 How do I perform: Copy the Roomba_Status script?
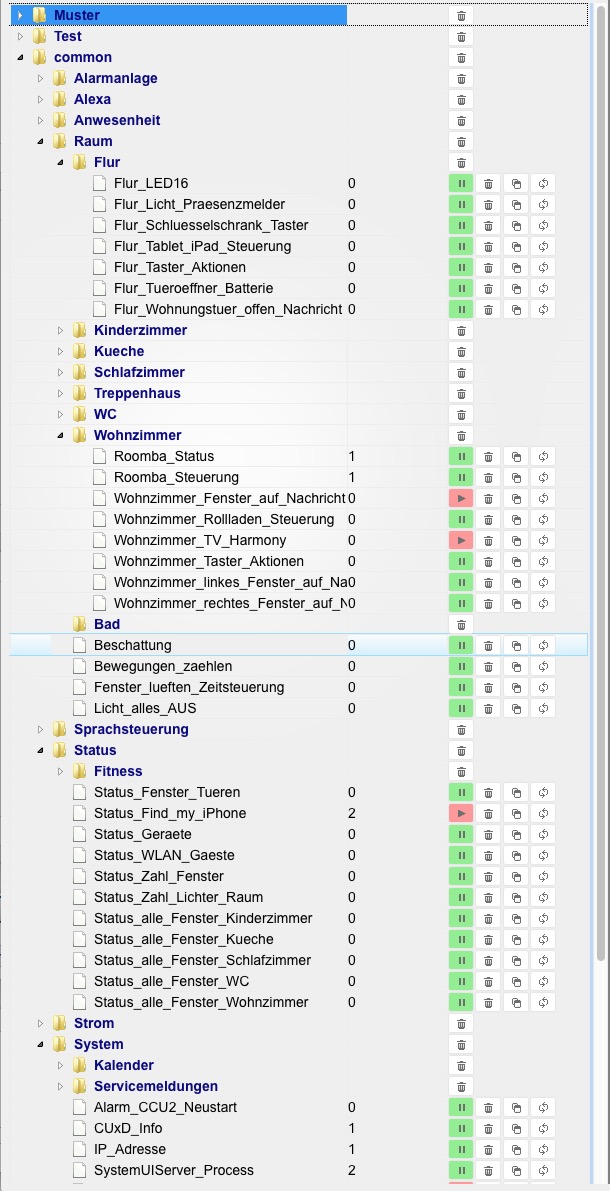[516, 456]
